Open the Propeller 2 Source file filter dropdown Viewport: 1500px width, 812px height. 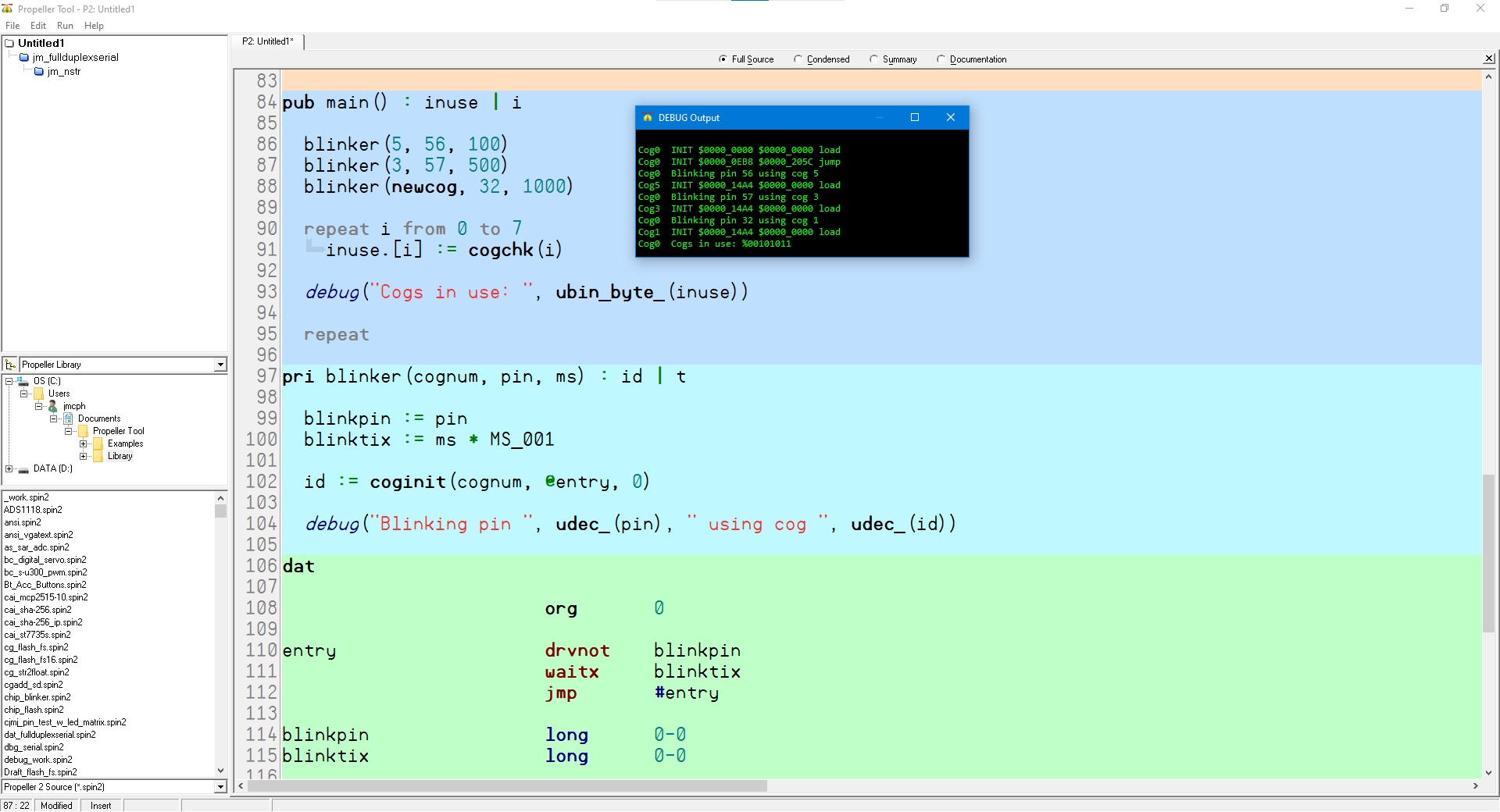[x=220, y=787]
